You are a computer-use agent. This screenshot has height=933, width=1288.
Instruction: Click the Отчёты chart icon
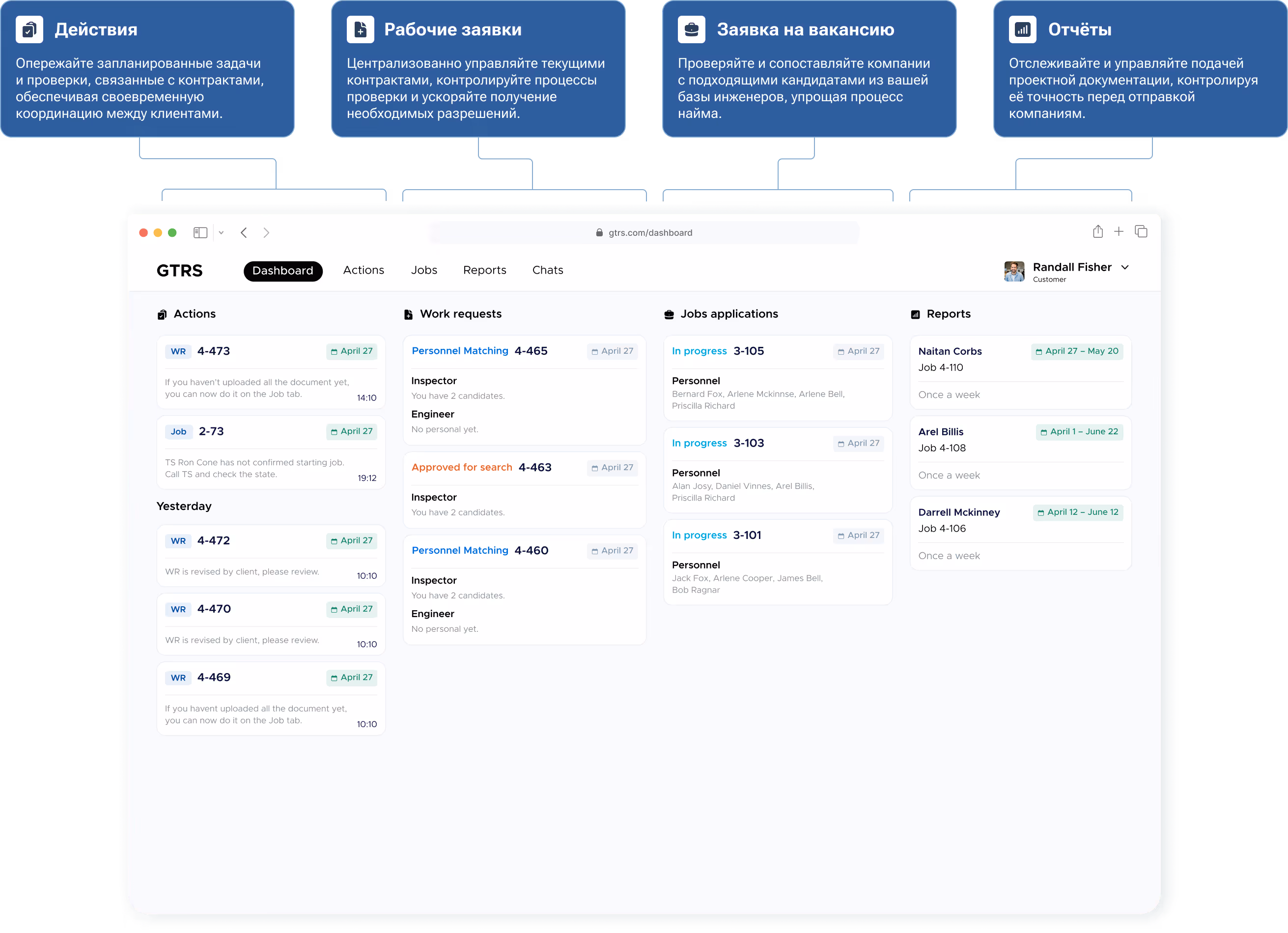1023,29
